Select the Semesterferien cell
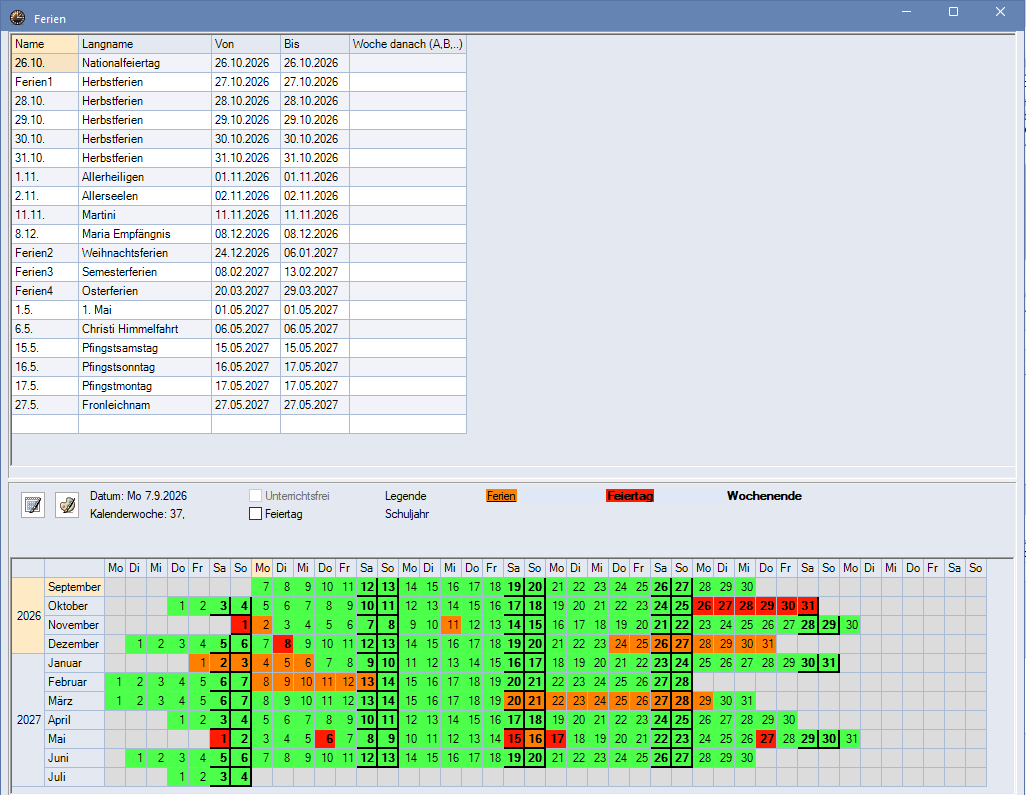Viewport: 1026px width, 795px height. pyautogui.click(x=145, y=272)
